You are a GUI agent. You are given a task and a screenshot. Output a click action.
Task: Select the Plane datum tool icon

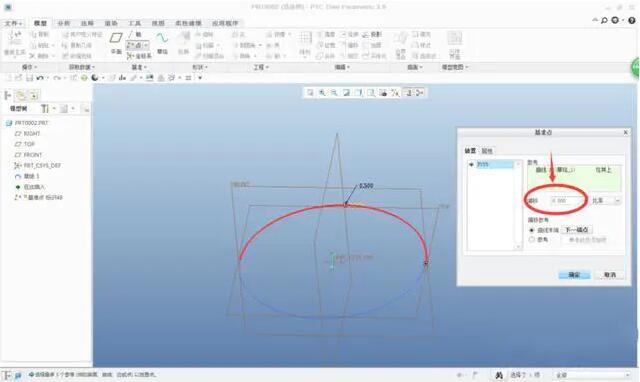point(116,38)
